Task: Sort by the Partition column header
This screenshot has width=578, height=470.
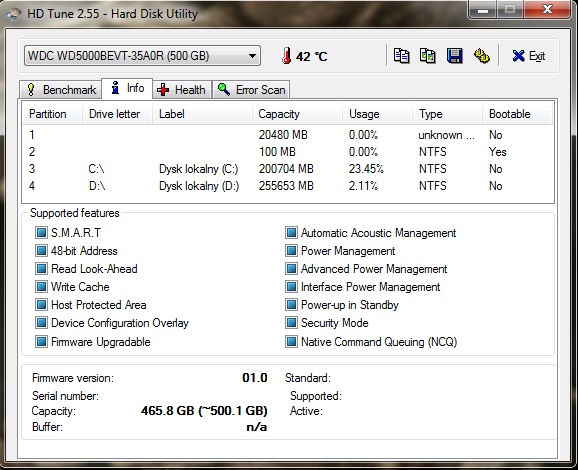Action: click(x=52, y=114)
